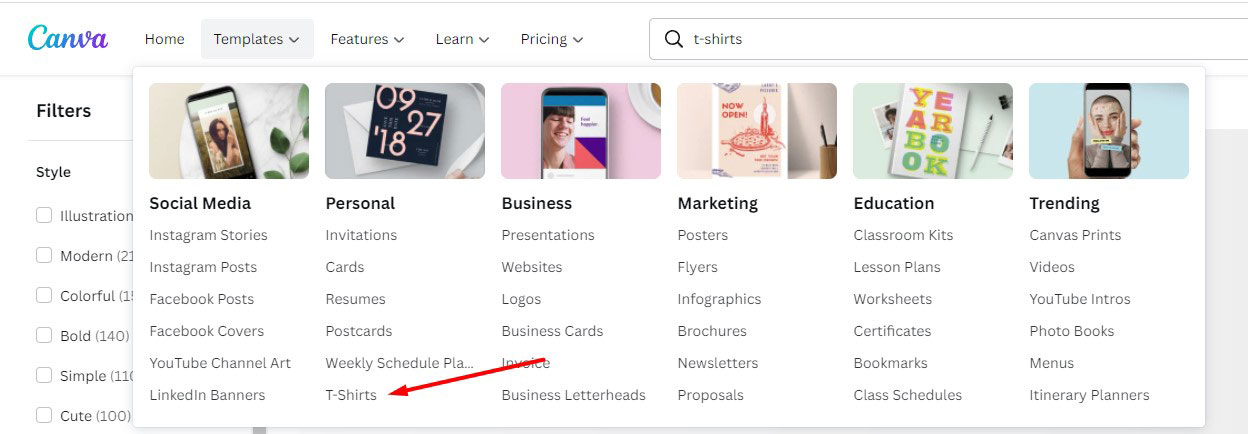
Task: Open the Social Media category thumbnail
Action: pos(229,131)
